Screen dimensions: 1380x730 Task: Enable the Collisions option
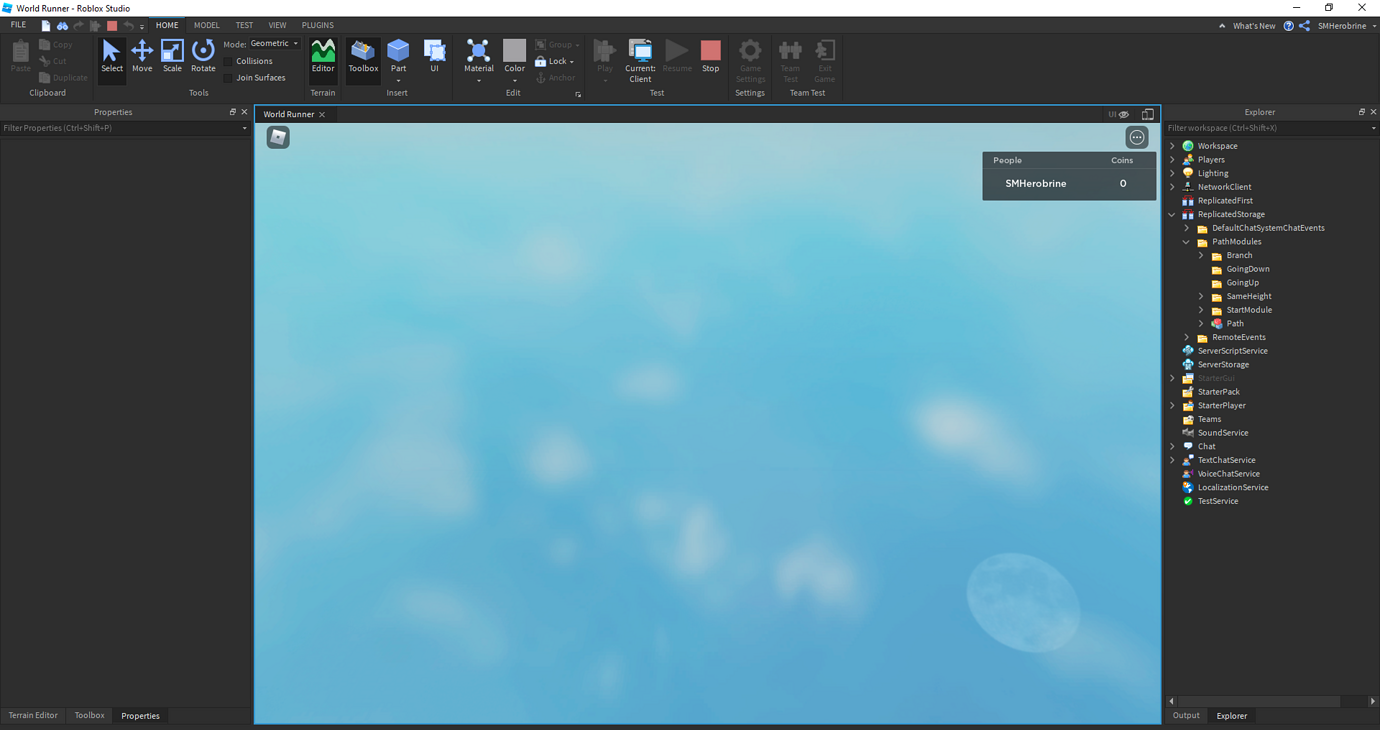(x=228, y=61)
